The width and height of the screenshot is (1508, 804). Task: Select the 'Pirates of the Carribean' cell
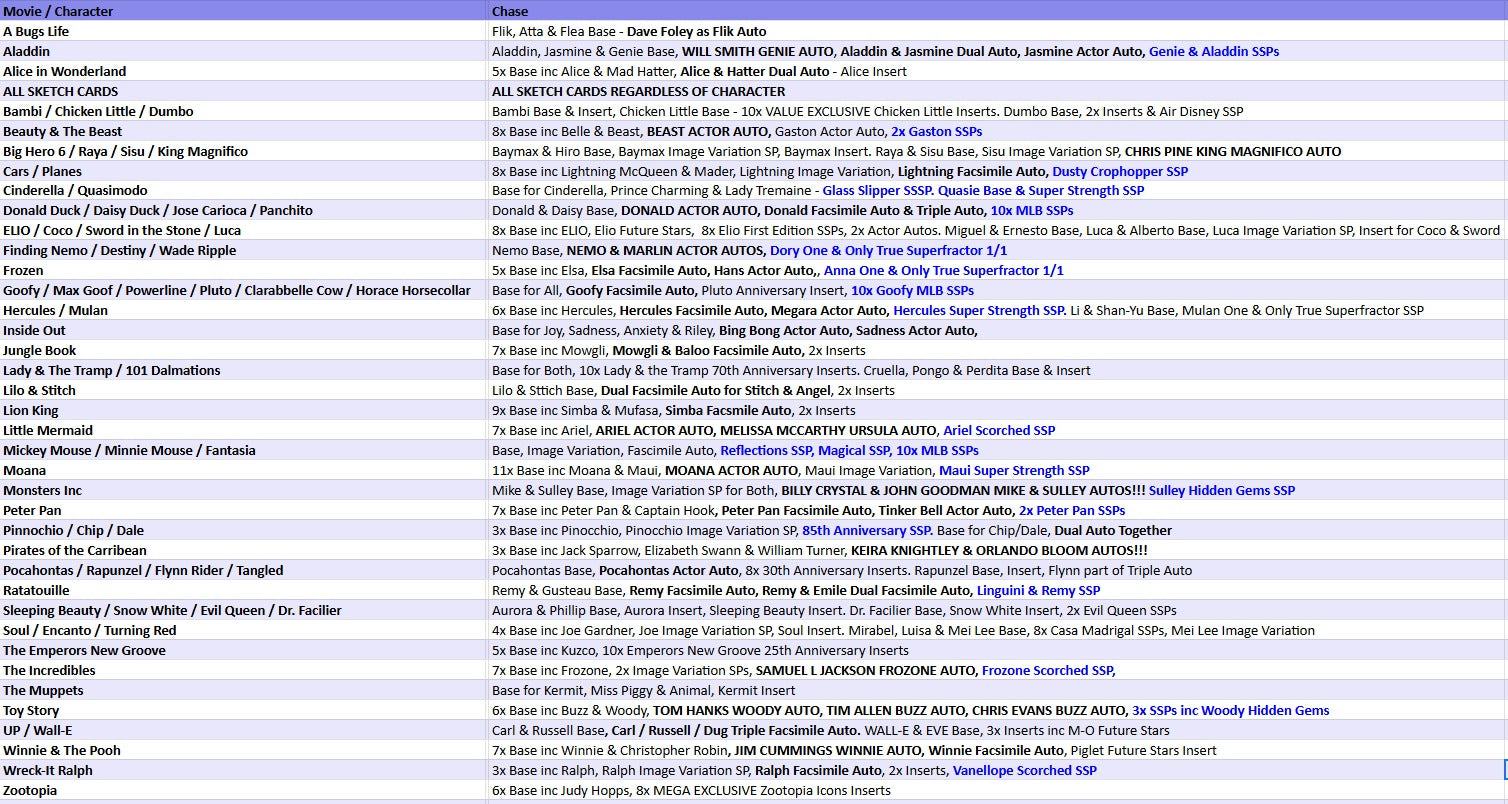click(75, 550)
